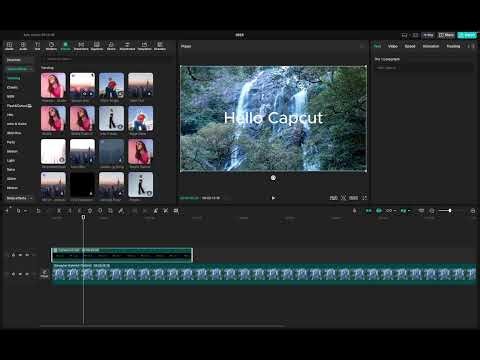Lock the main video track
480x360 pixels.
pyautogui.click(x=14, y=274)
